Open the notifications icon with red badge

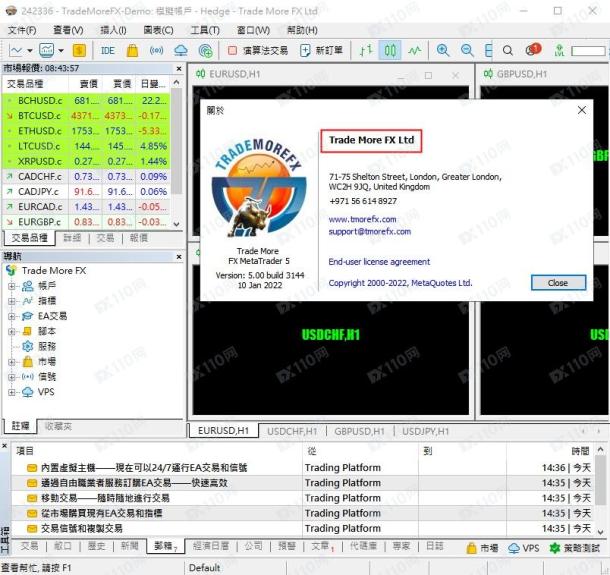click(533, 50)
